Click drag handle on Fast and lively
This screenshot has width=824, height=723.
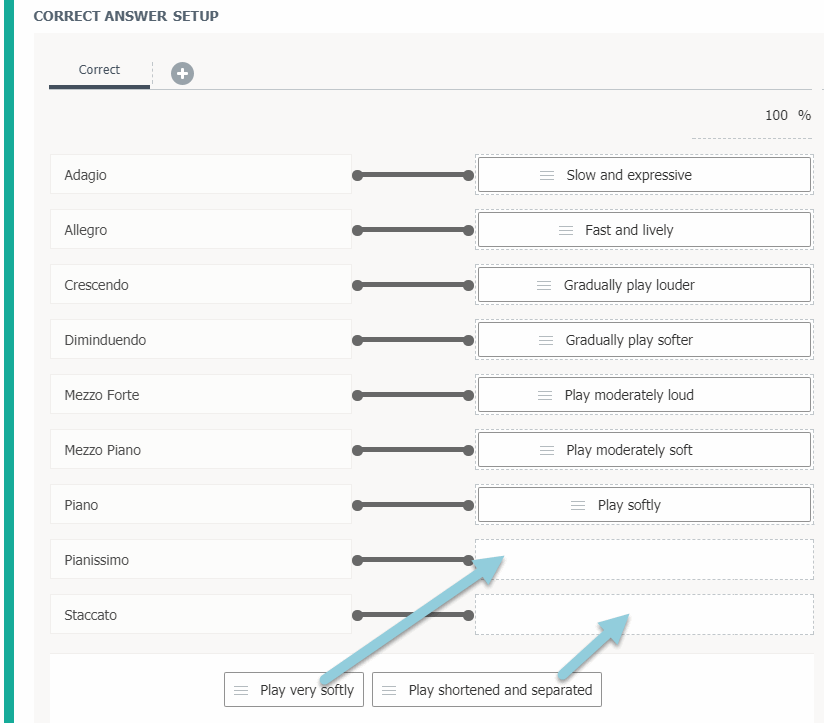point(566,230)
